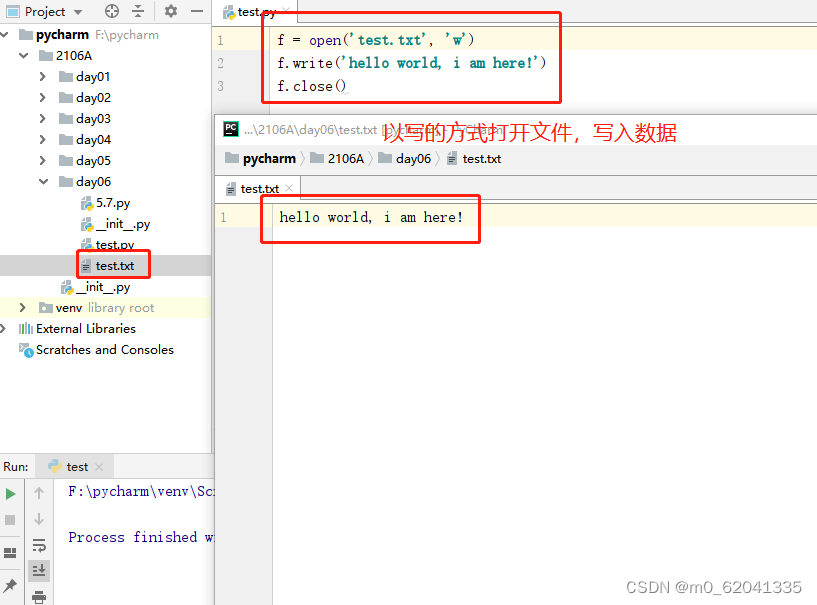Click the Collapse All icon in Project panel
Viewport: 817px width, 605px height.
[137, 11]
